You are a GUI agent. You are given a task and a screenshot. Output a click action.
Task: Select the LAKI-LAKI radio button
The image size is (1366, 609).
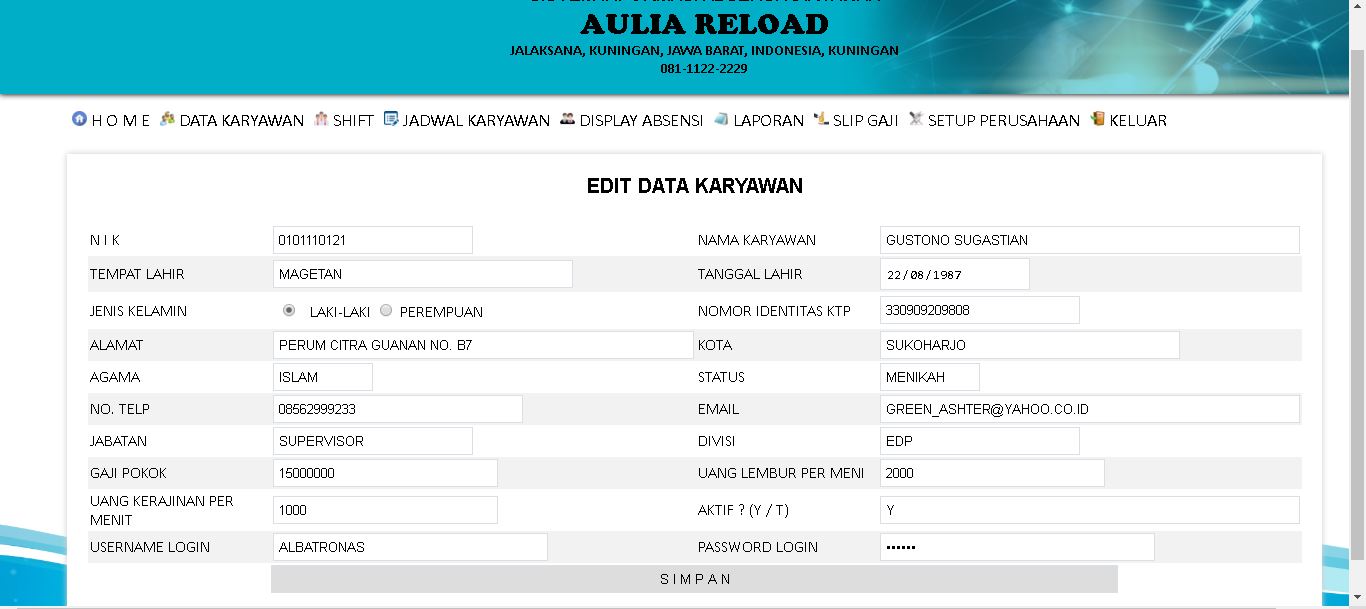pos(288,311)
